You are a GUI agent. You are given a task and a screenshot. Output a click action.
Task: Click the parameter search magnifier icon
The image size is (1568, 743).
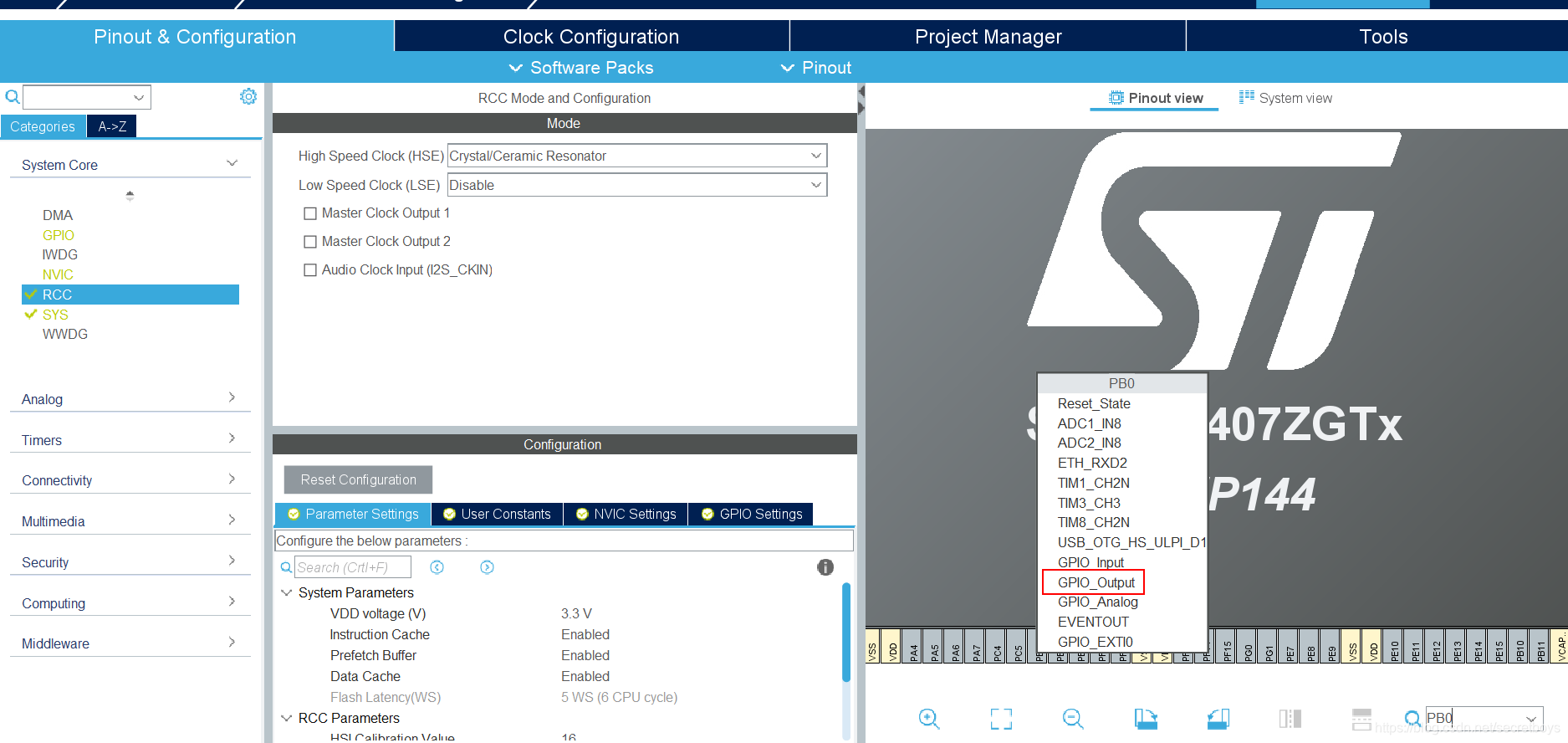click(x=286, y=567)
